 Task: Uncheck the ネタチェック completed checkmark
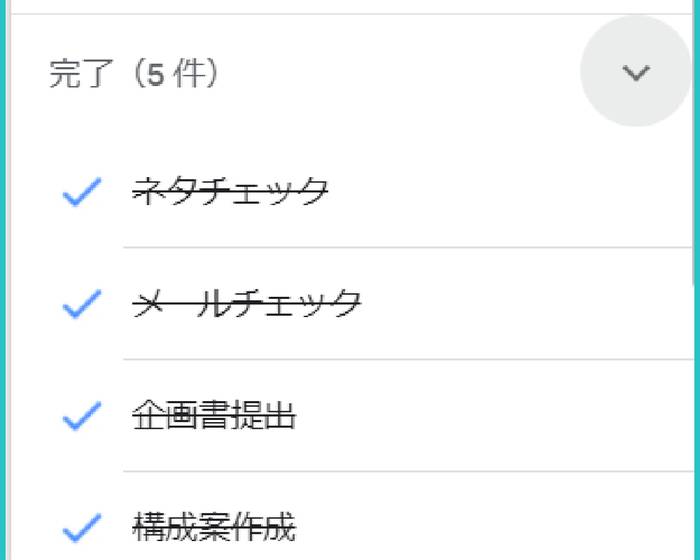(82, 192)
